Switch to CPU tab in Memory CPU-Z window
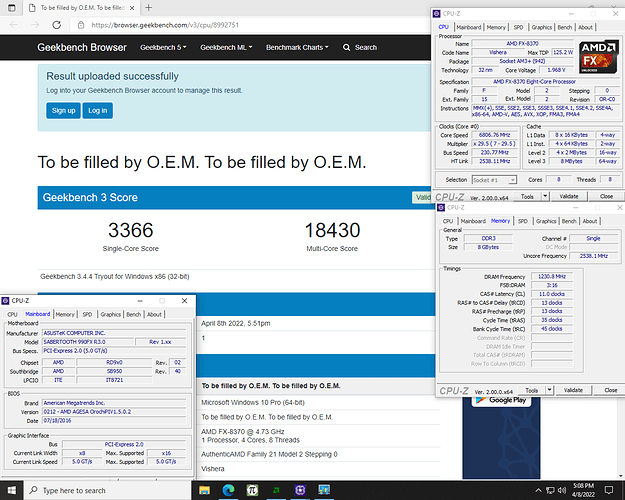The width and height of the screenshot is (625, 500). coord(448,221)
